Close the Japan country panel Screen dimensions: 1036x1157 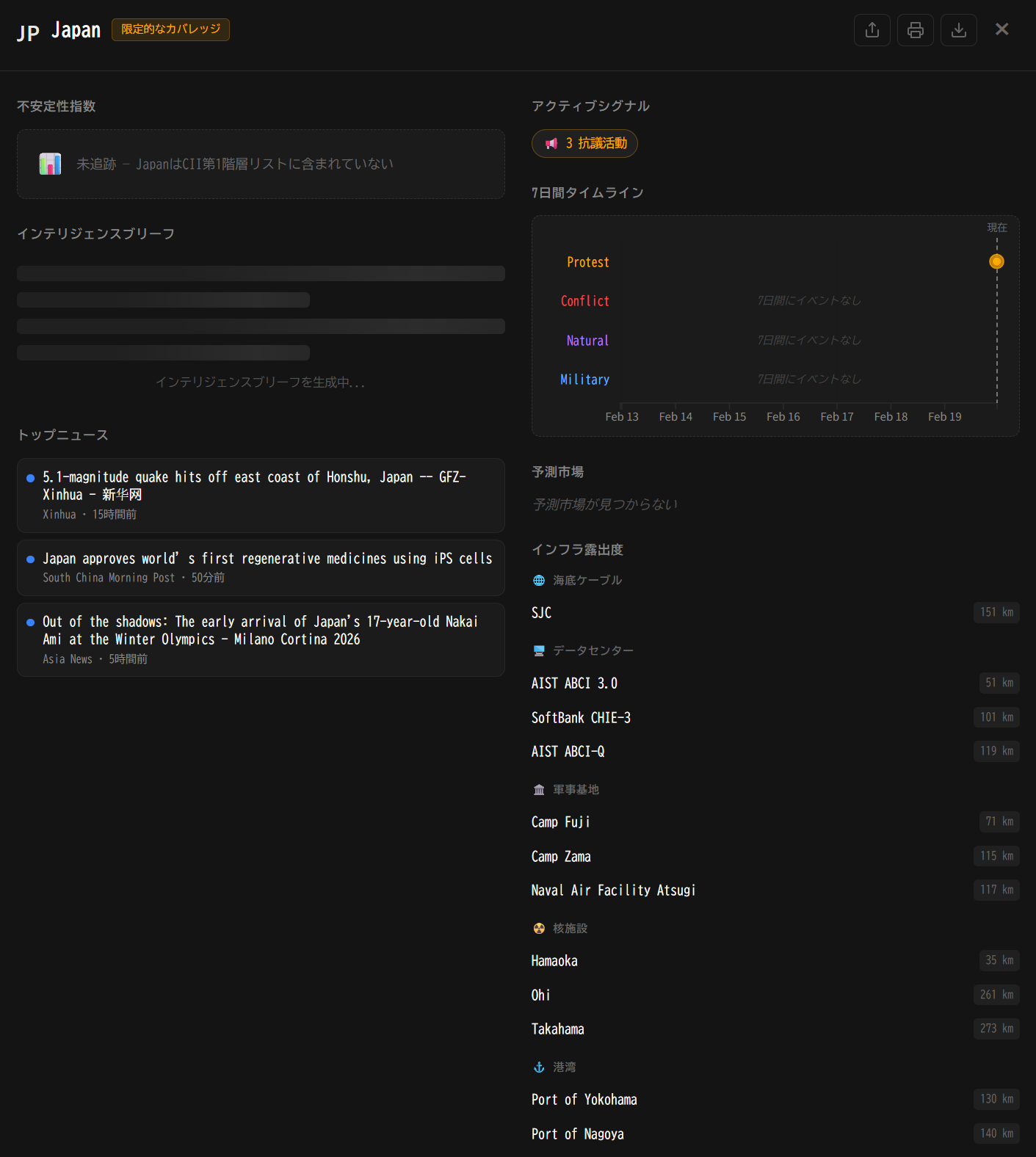click(x=1001, y=29)
